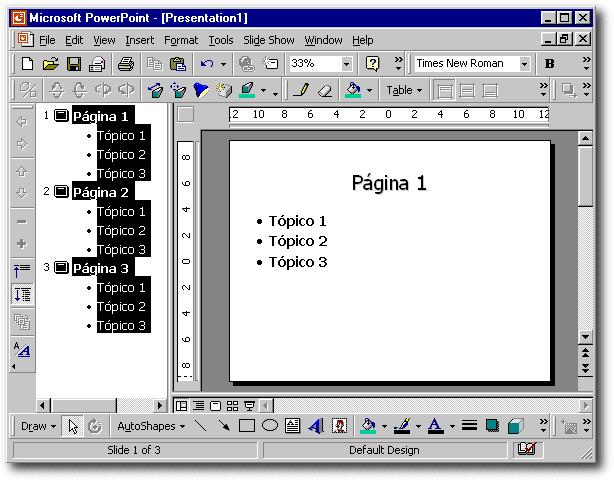Open a file with the Open folder icon
614x482 pixels.
pos(50,64)
